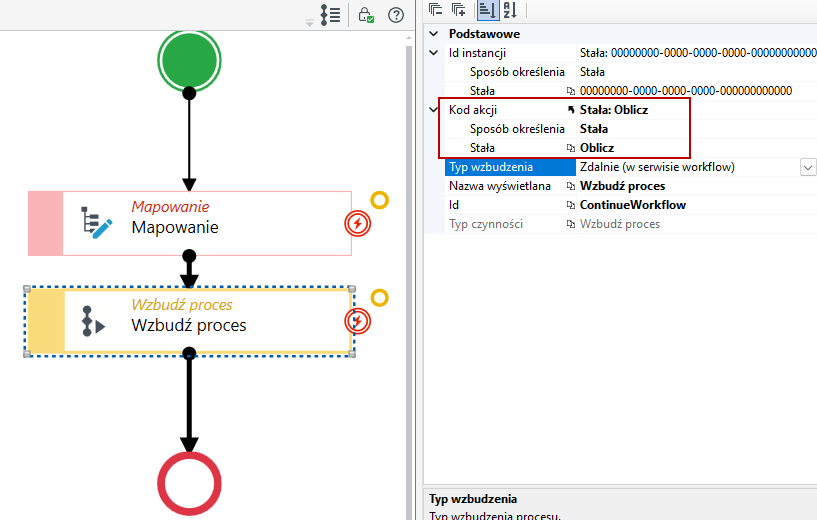This screenshot has height=520, width=817.
Task: Click 'Stała: Oblicz' in Kod akcji row
Action: point(614,110)
